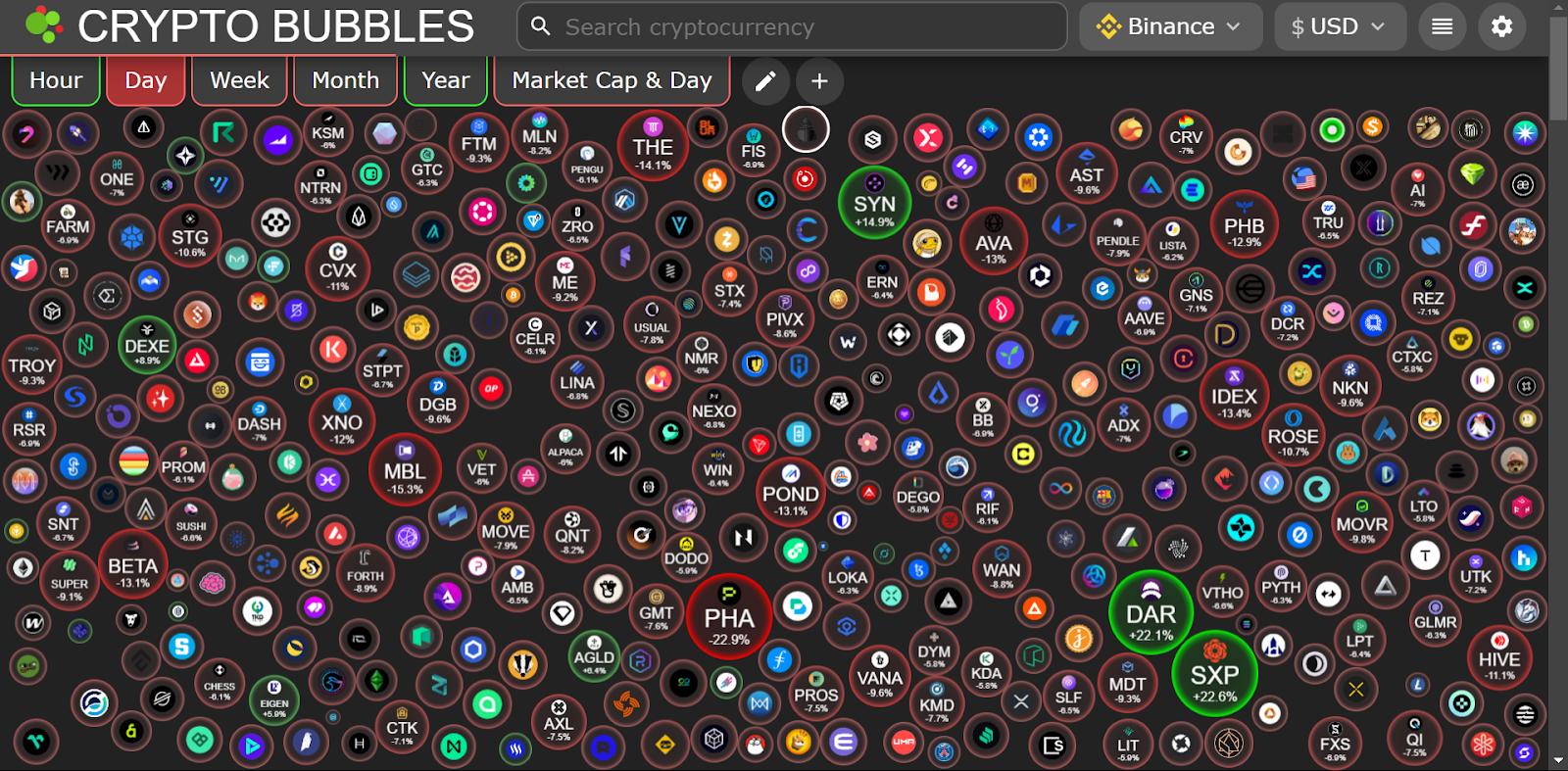Select the FTM -9.3% bubble
Screen dimensions: 1568x771
click(479, 142)
